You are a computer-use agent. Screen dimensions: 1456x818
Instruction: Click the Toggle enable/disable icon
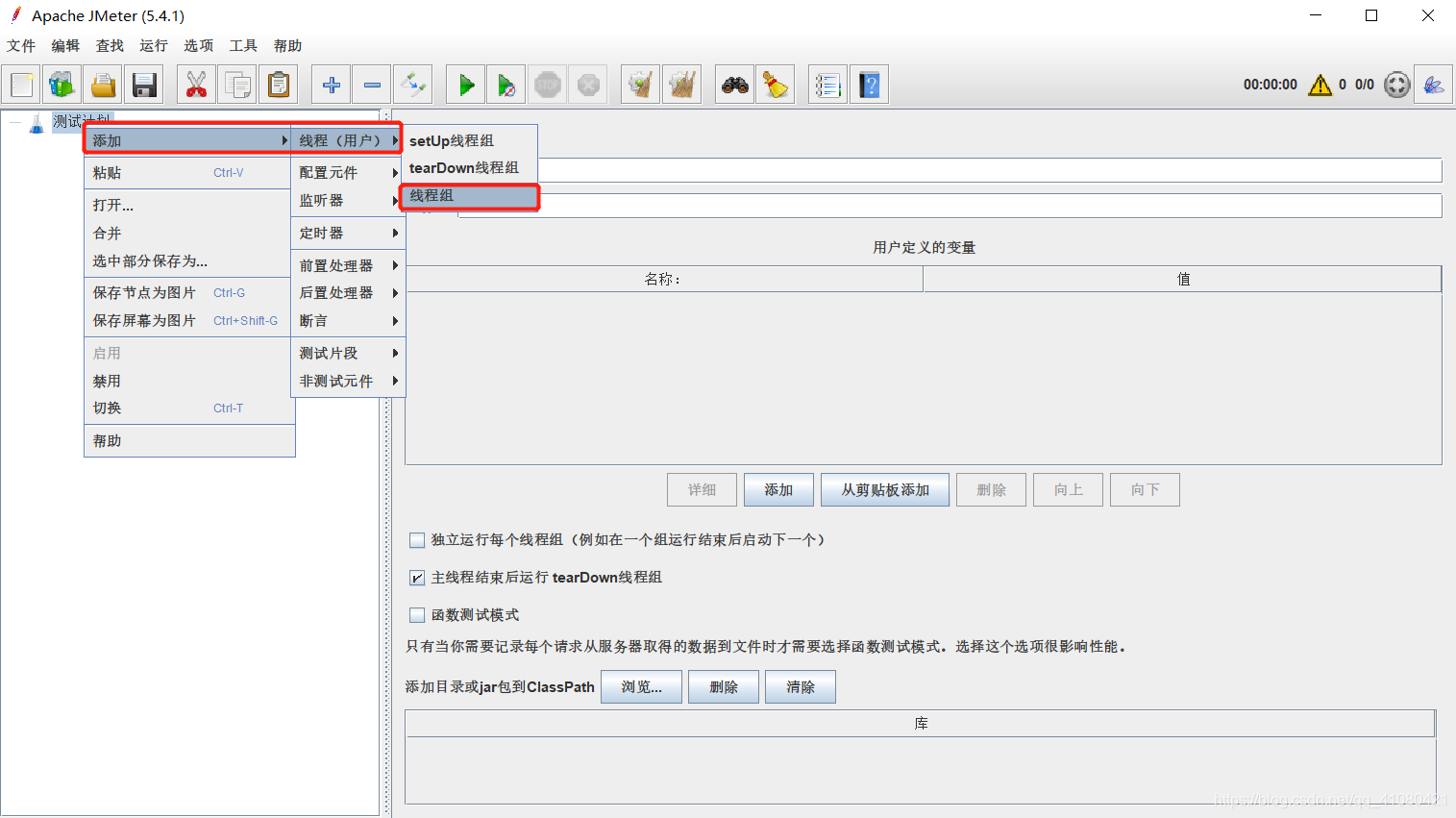point(413,85)
